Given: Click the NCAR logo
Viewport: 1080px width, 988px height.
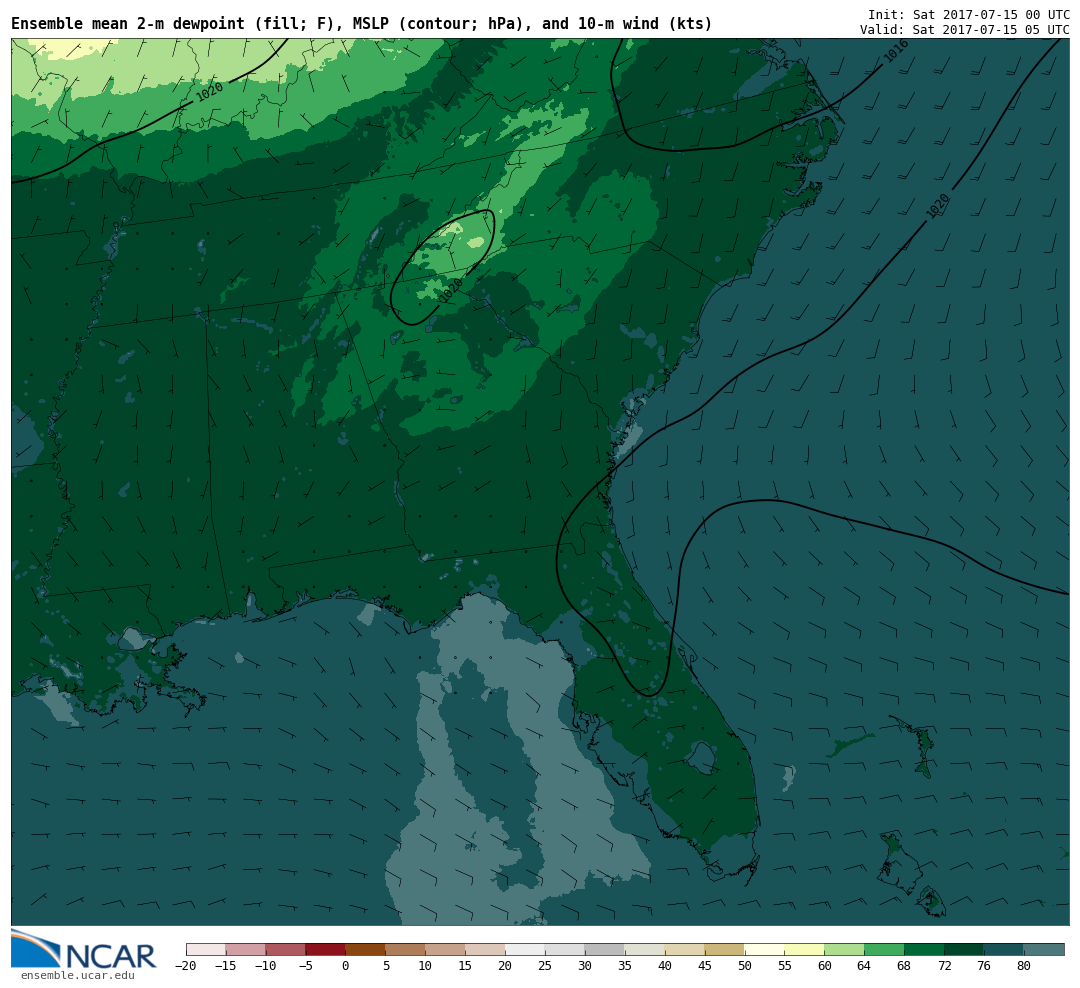Looking at the screenshot, I should coord(83,949).
